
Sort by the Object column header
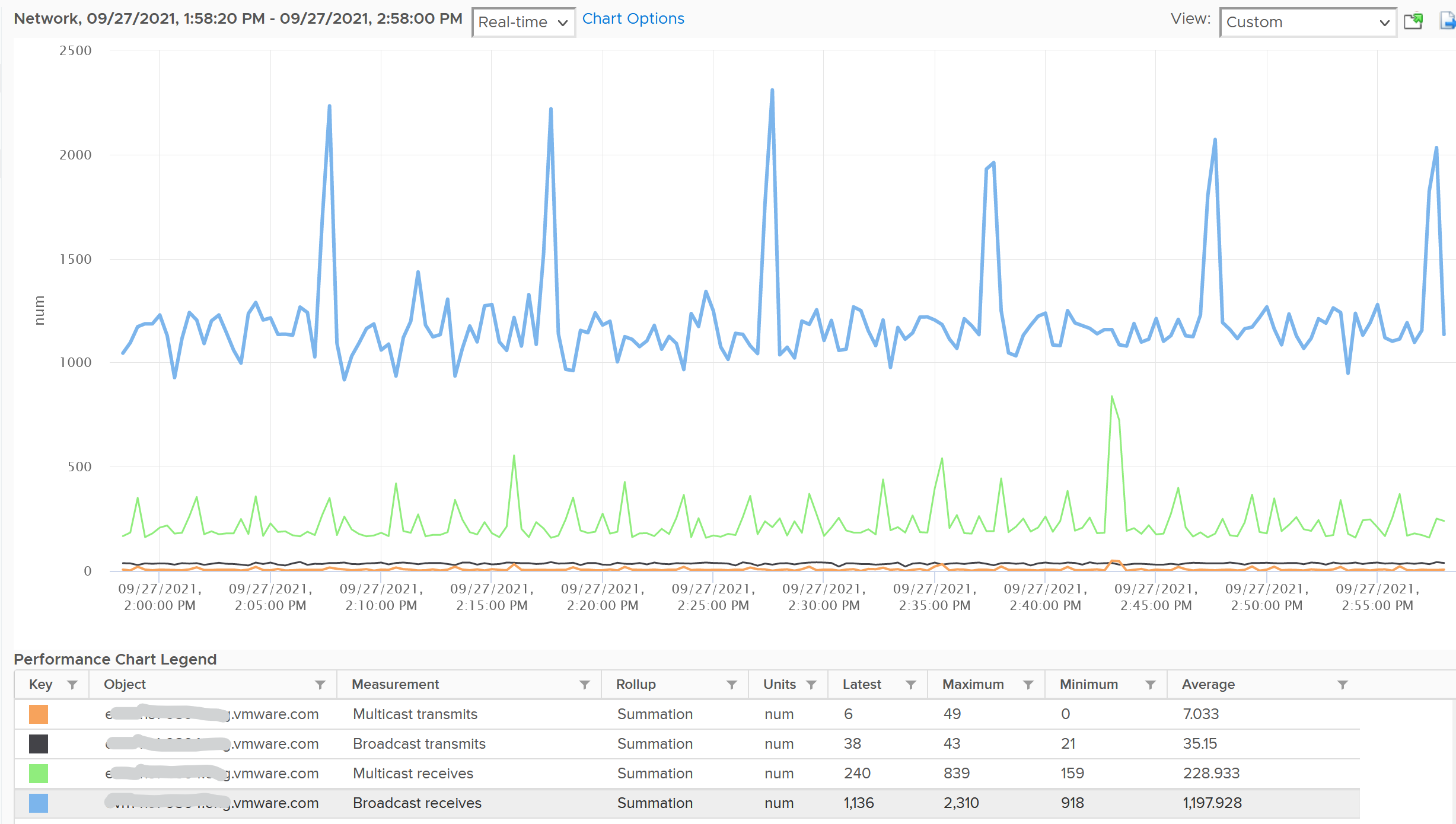(x=125, y=684)
